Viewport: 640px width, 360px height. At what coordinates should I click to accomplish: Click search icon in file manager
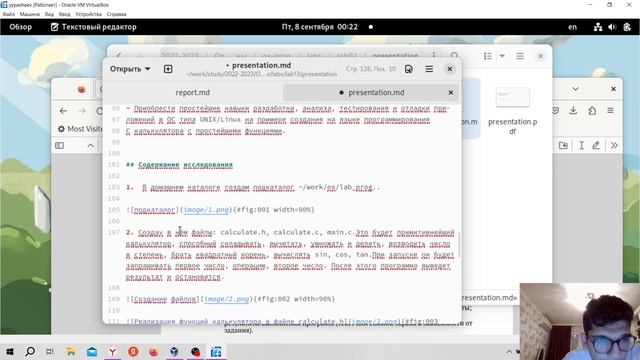point(454,55)
